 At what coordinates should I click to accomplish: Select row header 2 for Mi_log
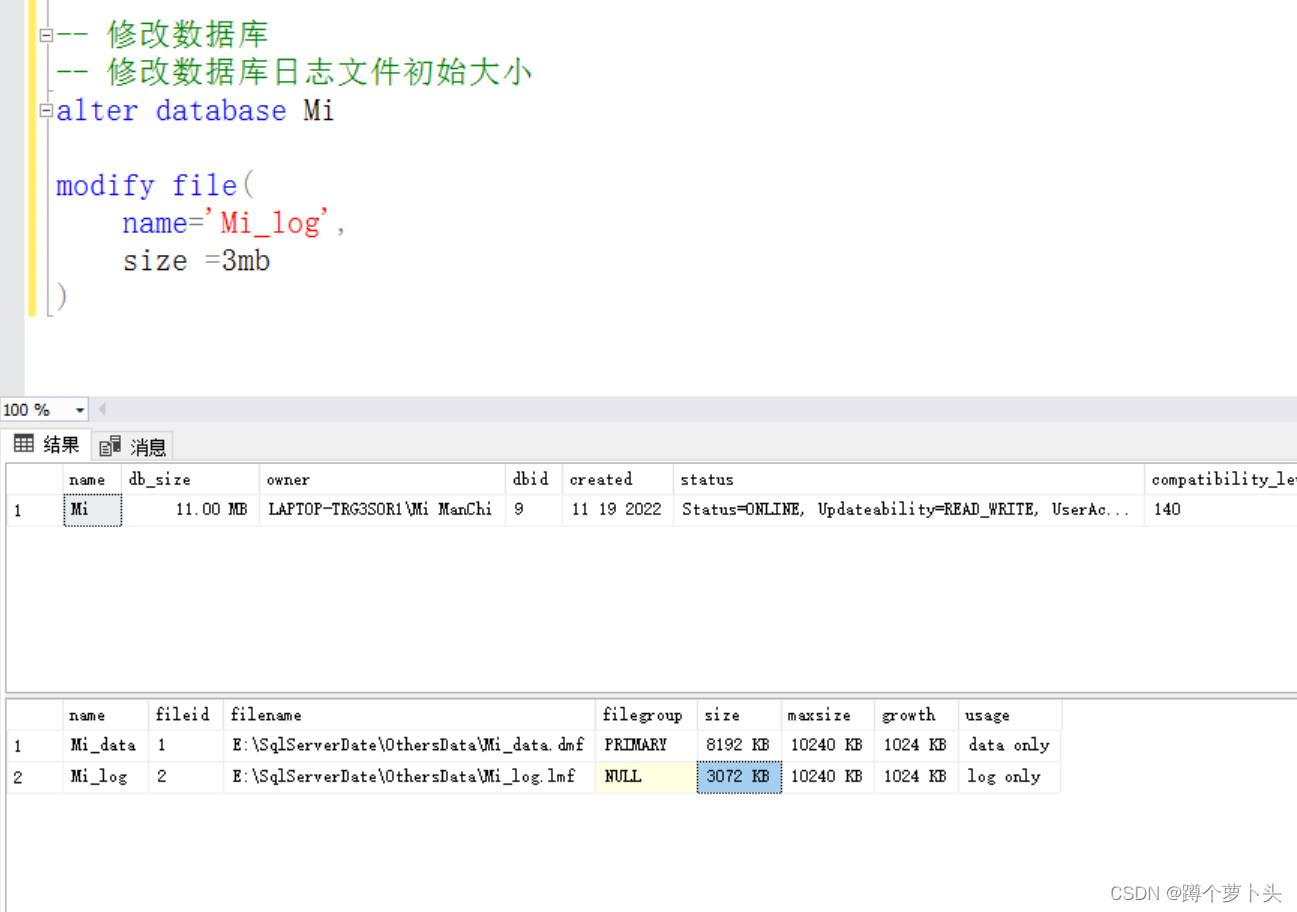(x=34, y=777)
